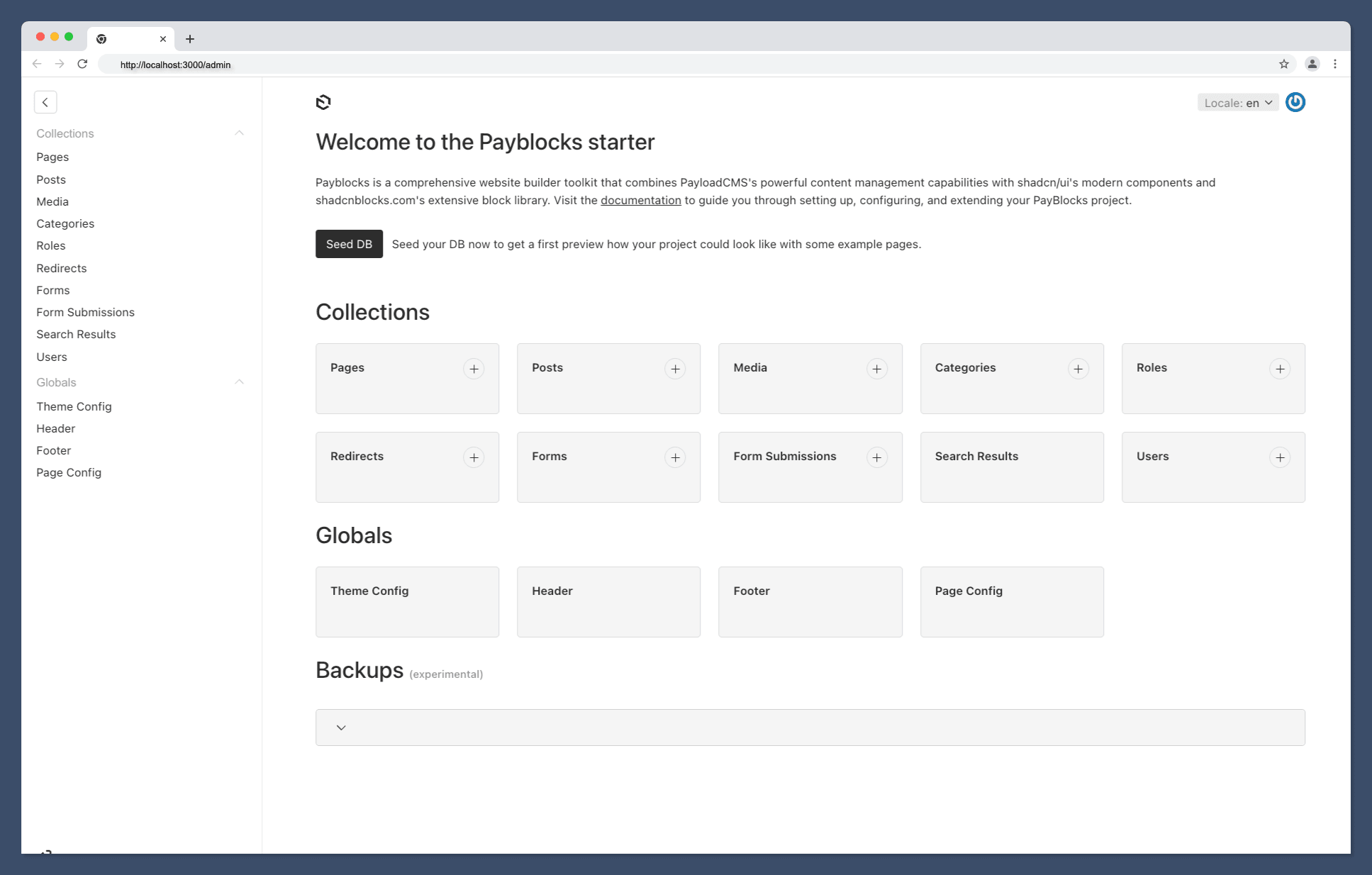Image resolution: width=1372 pixels, height=875 pixels.
Task: Create a new Role with the plus icon
Action: click(1280, 369)
